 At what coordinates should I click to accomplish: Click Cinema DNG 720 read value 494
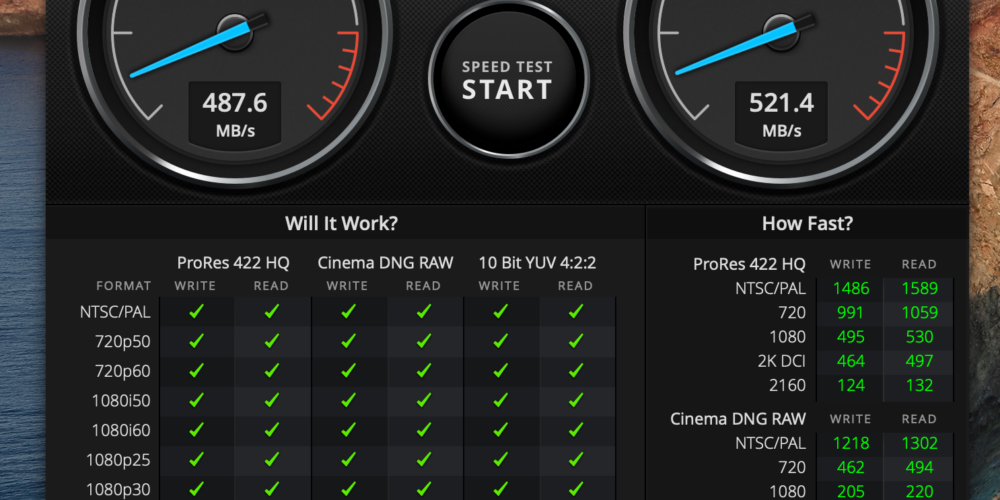point(919,467)
